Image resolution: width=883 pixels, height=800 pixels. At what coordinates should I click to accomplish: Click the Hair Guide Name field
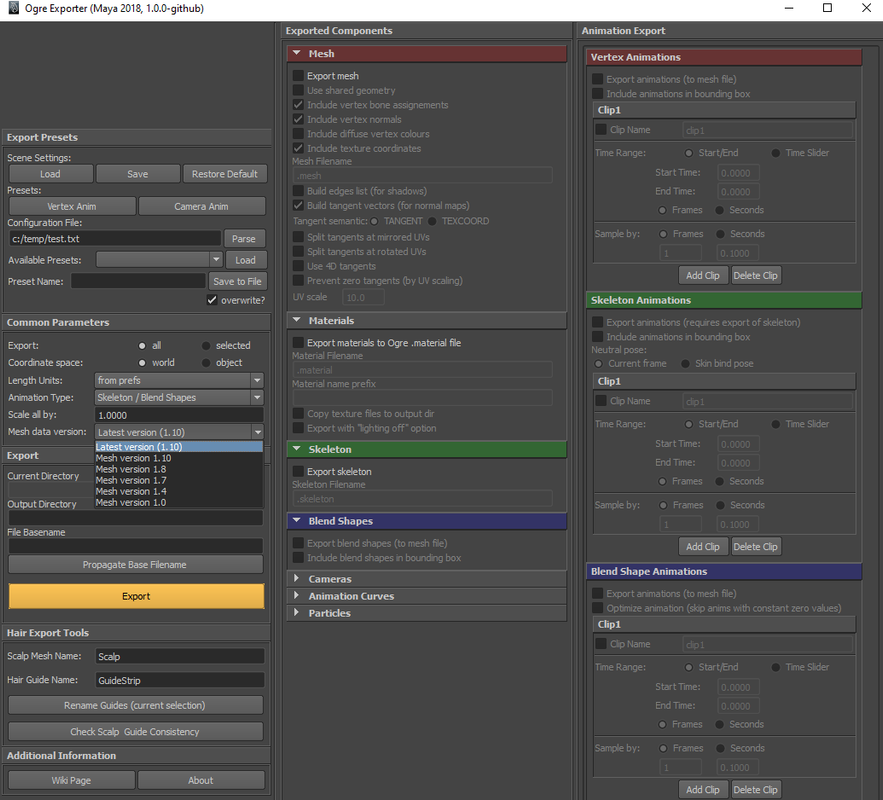180,680
